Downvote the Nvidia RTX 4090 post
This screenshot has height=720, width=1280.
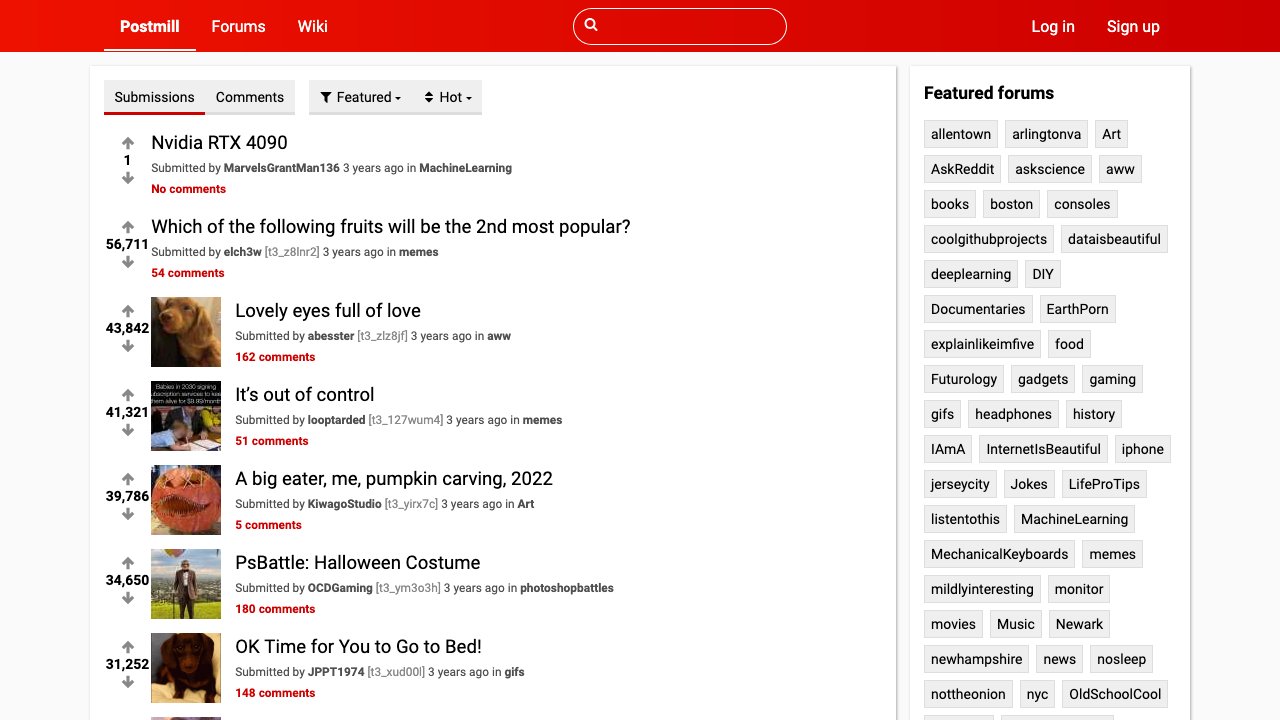point(128,178)
